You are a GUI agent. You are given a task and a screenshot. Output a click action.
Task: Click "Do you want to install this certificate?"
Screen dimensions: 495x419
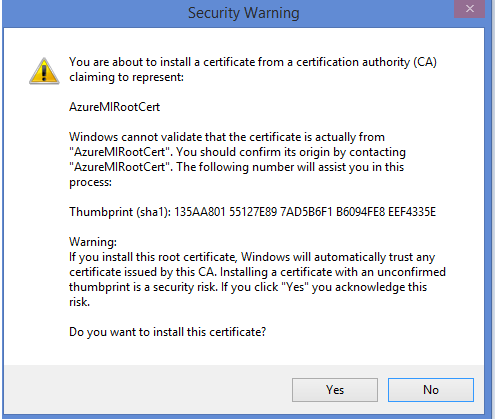[167, 332]
